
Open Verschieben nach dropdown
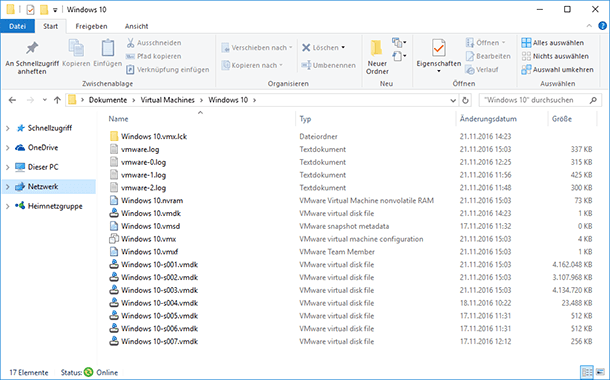(x=257, y=48)
